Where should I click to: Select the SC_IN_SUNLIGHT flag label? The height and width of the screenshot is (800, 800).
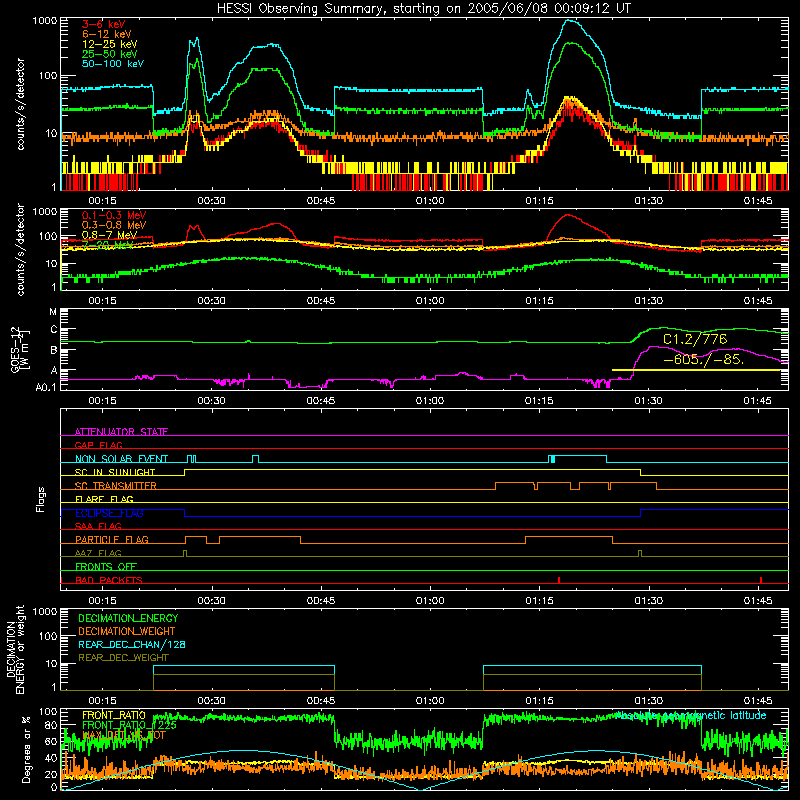tap(115, 472)
